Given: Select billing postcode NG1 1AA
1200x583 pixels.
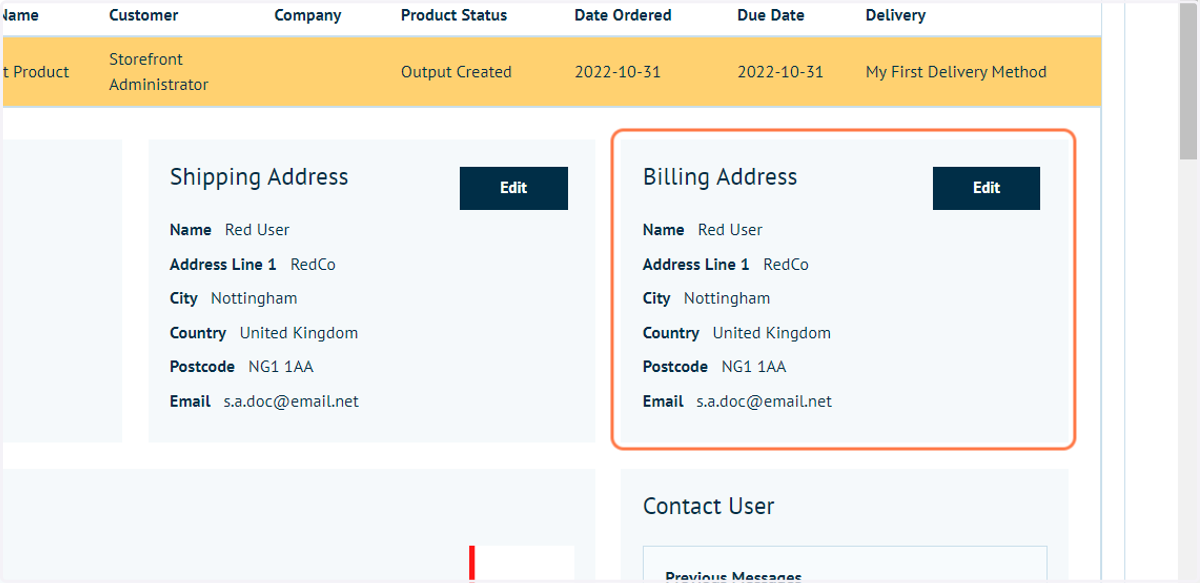Looking at the screenshot, I should 754,367.
